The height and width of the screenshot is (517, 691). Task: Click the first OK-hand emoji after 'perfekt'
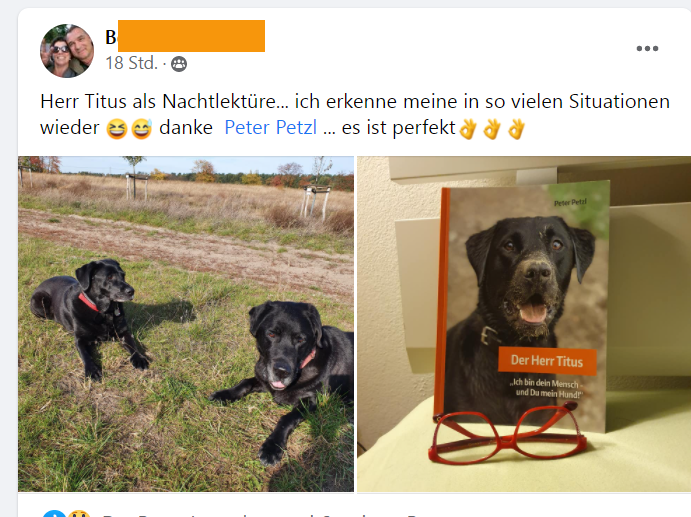(468, 129)
